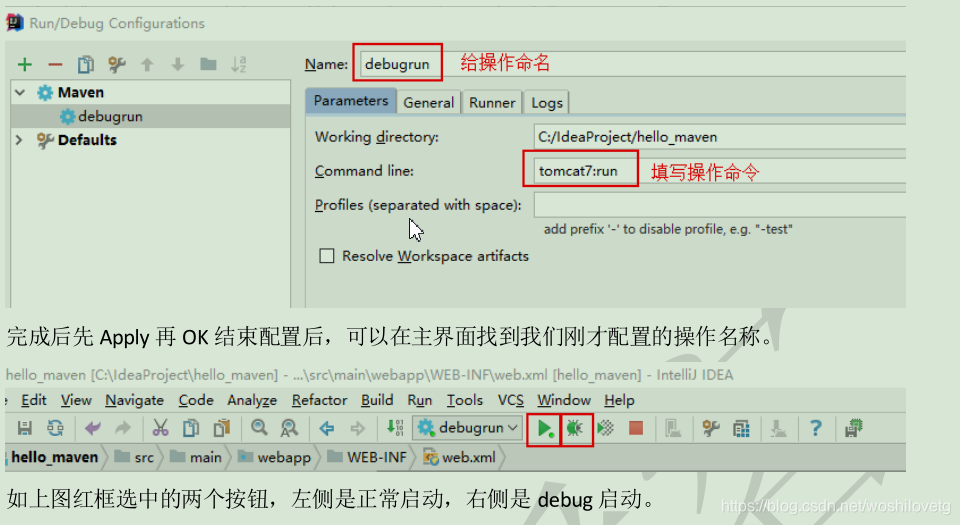Open the Build menu
Screen dimensions: 960x525
(x=377, y=400)
